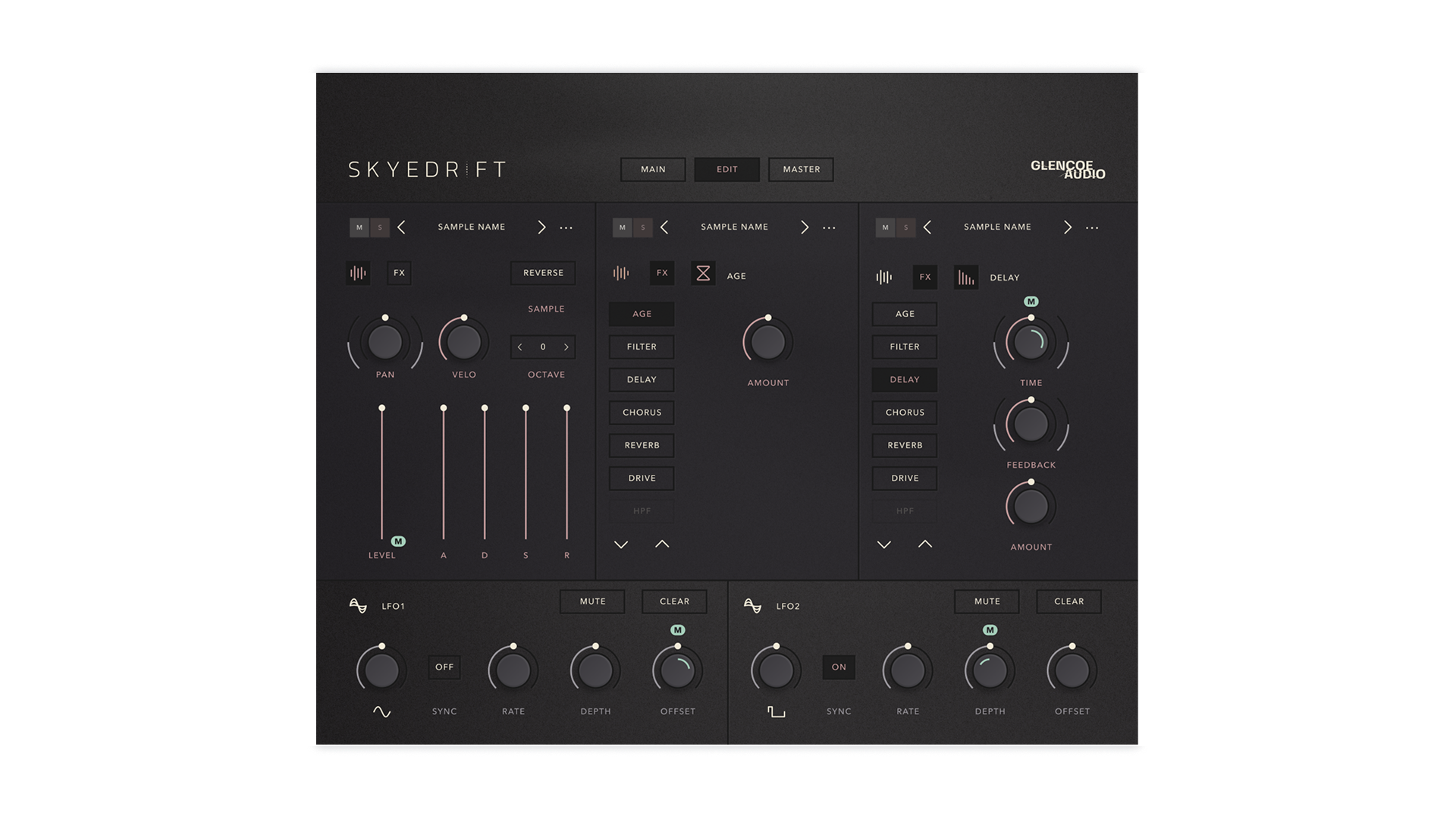Click the hourglass Age effect icon
This screenshot has height=819, width=1456.
[703, 273]
